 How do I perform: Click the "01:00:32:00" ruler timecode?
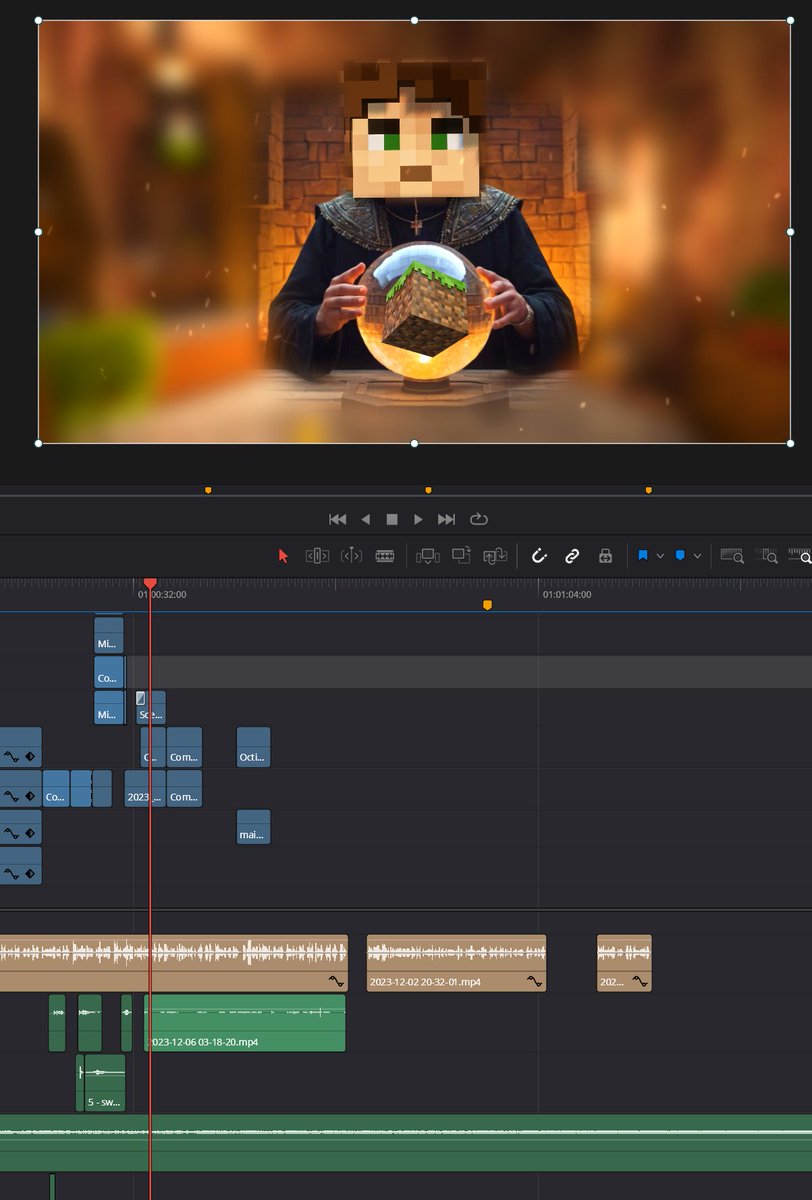tap(162, 594)
